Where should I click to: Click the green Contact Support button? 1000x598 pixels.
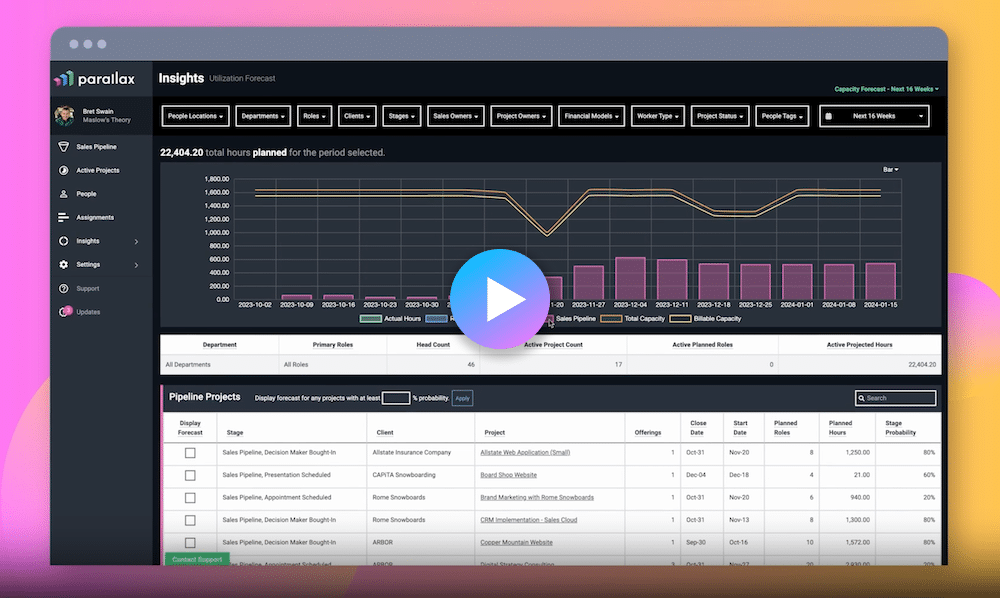pos(197,559)
